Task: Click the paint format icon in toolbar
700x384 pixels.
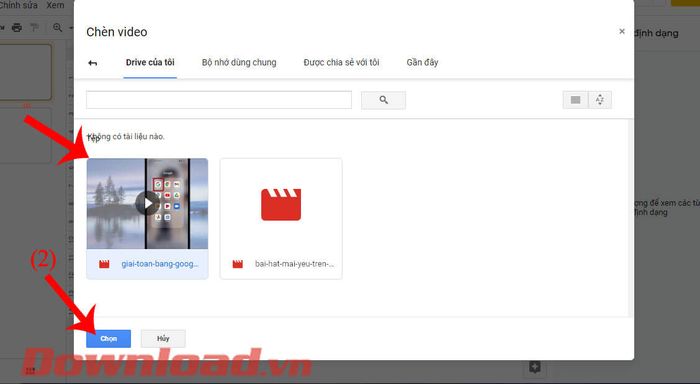Action: pos(35,28)
